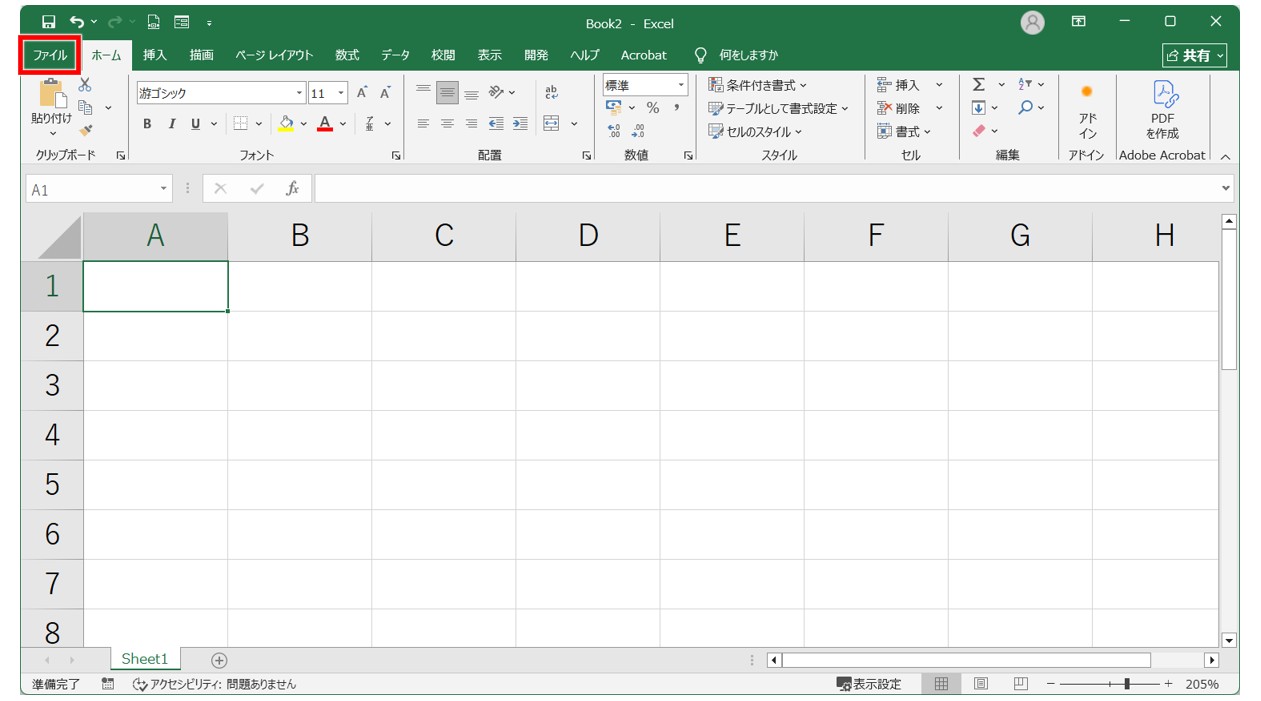Image resolution: width=1261 pixels, height=701 pixels.
Task: Click the orientation (angled text) icon
Action: tap(496, 93)
